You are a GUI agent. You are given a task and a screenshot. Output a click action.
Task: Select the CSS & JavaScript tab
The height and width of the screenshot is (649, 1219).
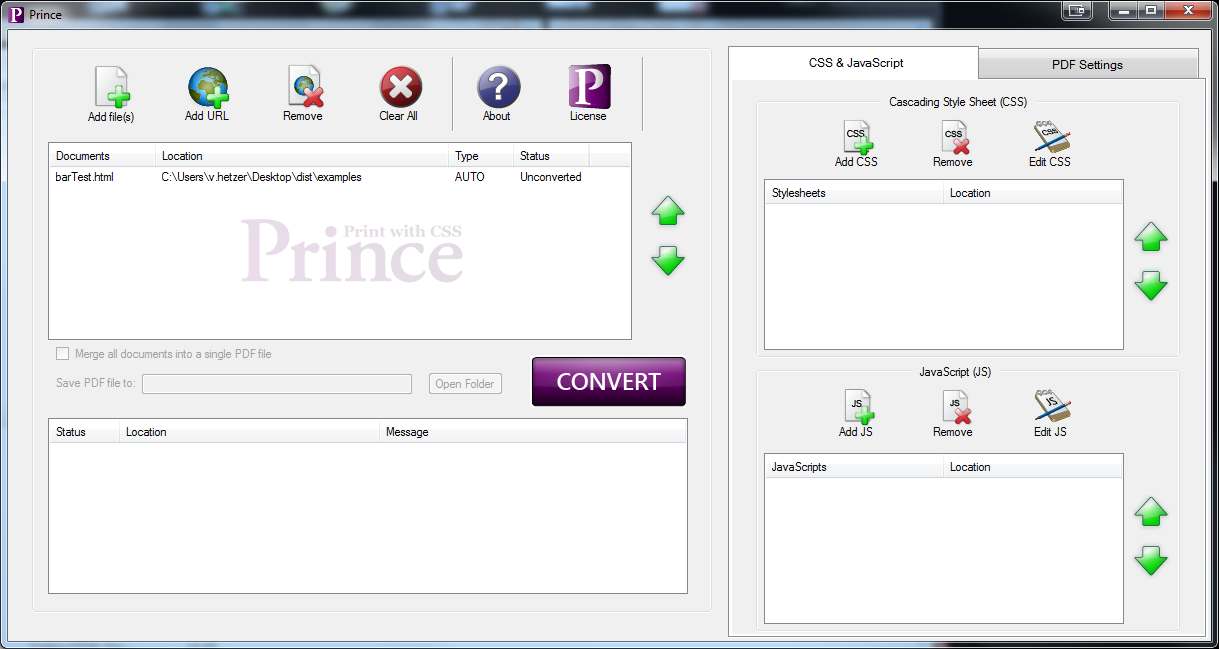pyautogui.click(x=855, y=63)
